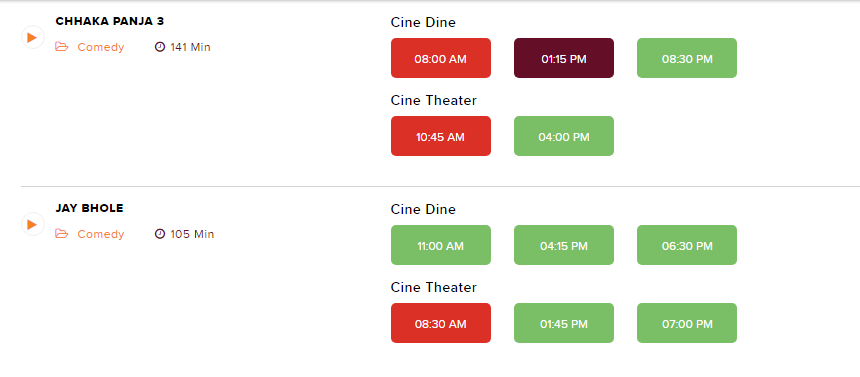860x377 pixels.
Task: Select Jay Bhole 11:00 AM showtime
Action: pos(441,245)
